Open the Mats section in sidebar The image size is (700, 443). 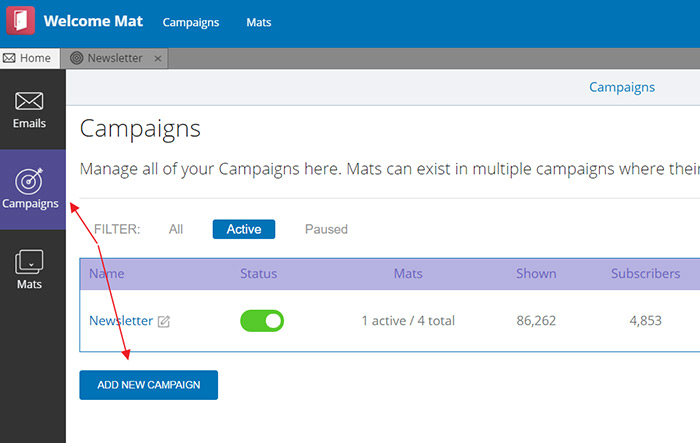click(x=29, y=270)
